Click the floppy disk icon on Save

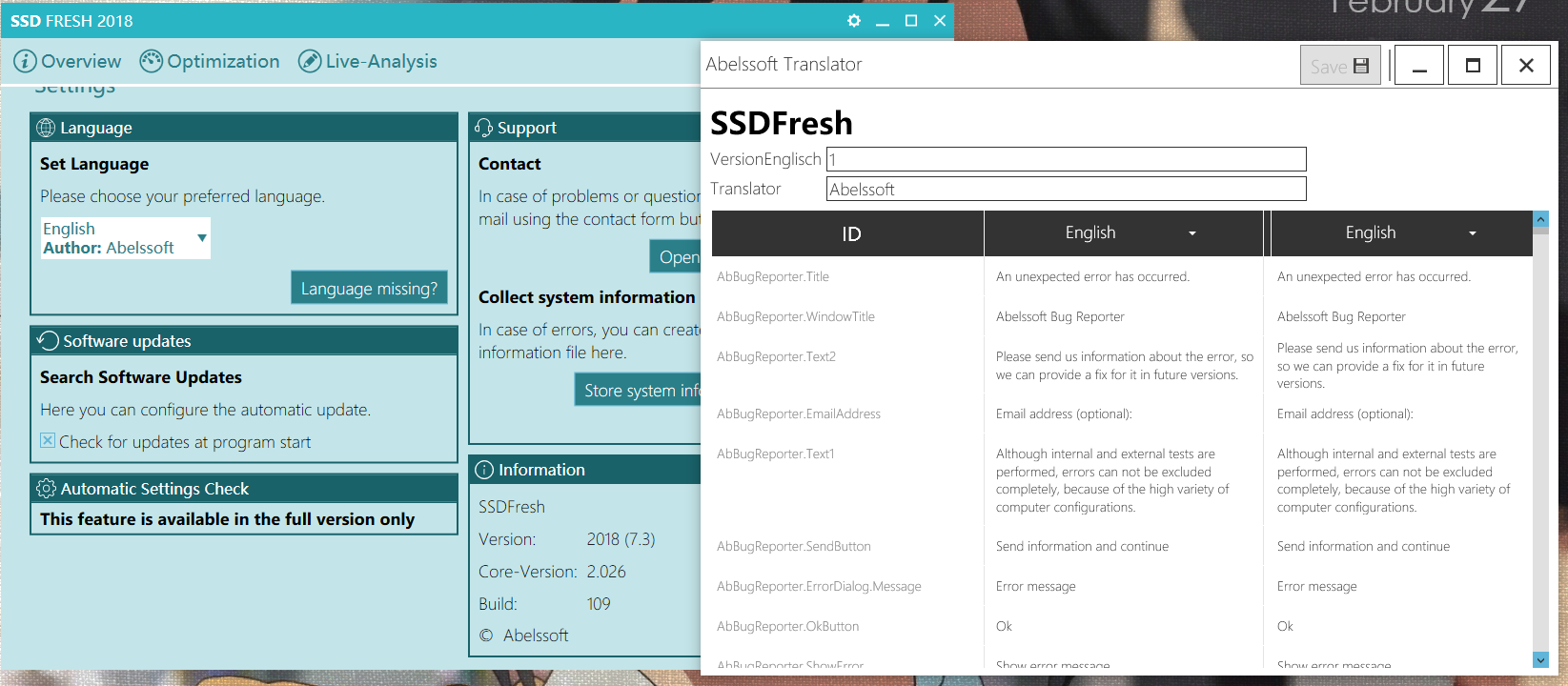coord(1361,66)
